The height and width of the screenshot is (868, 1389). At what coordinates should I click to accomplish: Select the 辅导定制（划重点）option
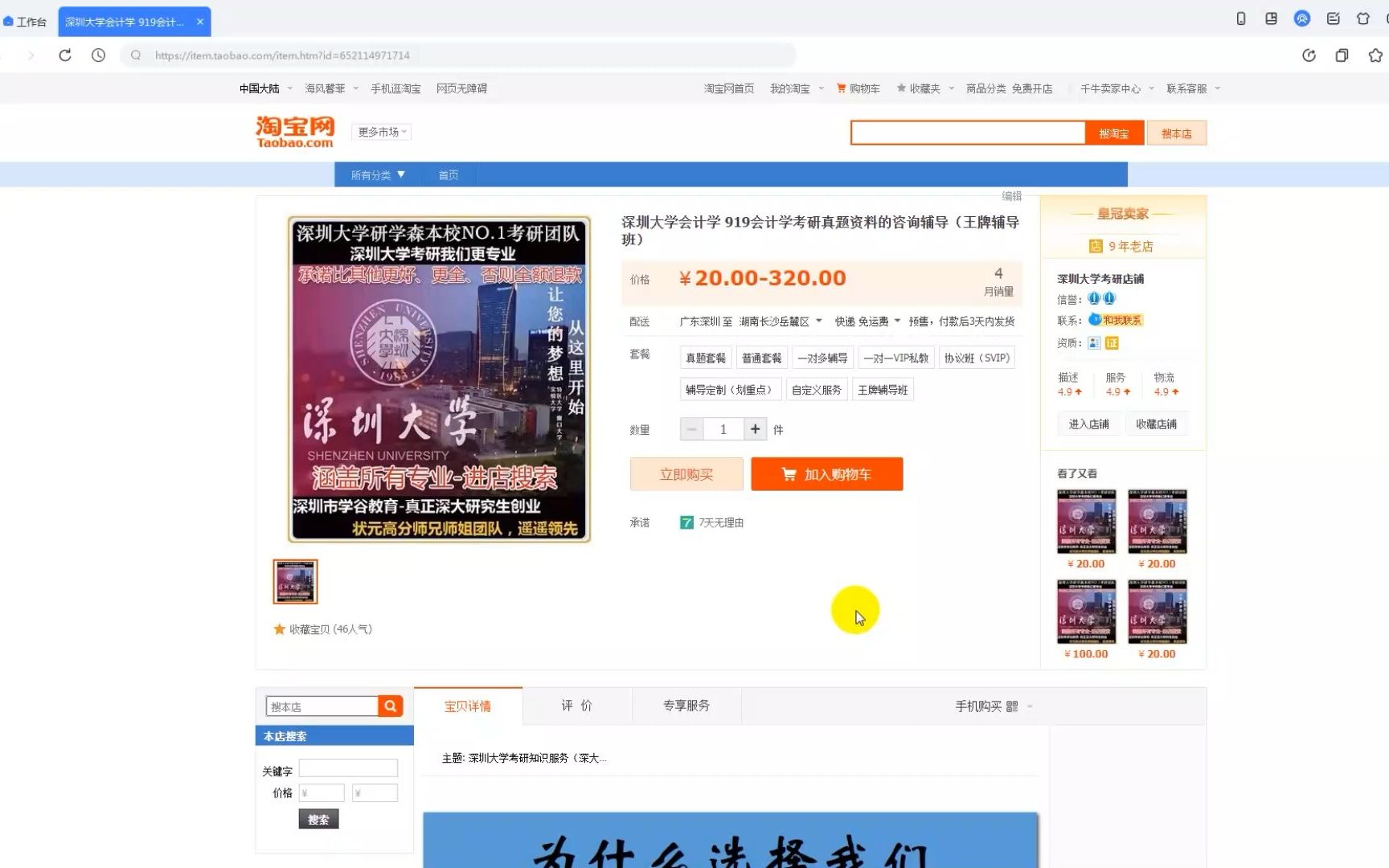click(x=731, y=390)
